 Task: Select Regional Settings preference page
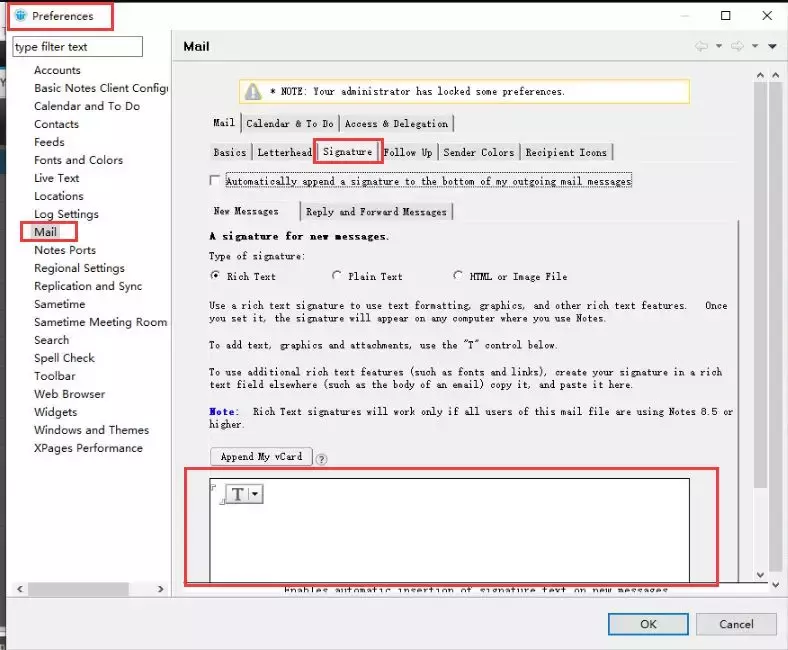tap(79, 268)
